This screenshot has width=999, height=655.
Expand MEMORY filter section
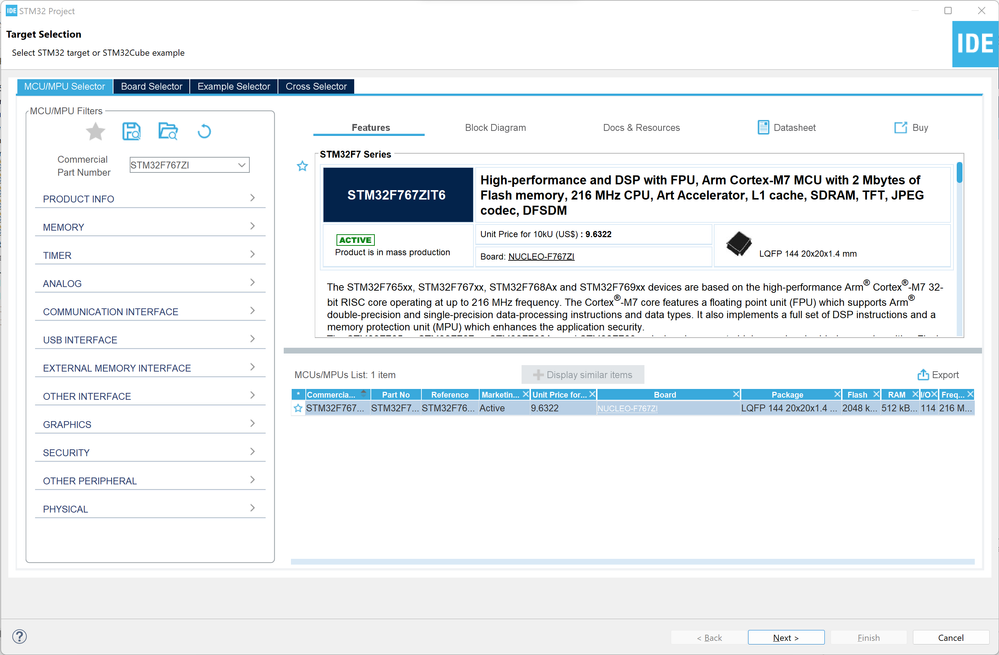[x=150, y=227]
